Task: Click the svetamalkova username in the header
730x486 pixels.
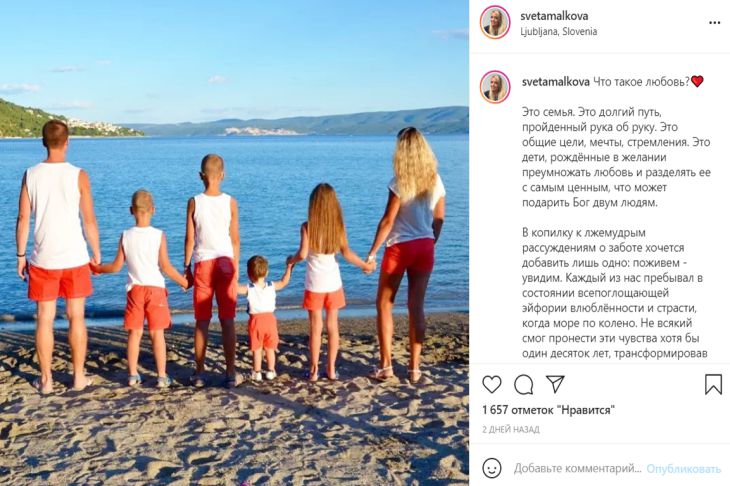Action: tap(554, 16)
